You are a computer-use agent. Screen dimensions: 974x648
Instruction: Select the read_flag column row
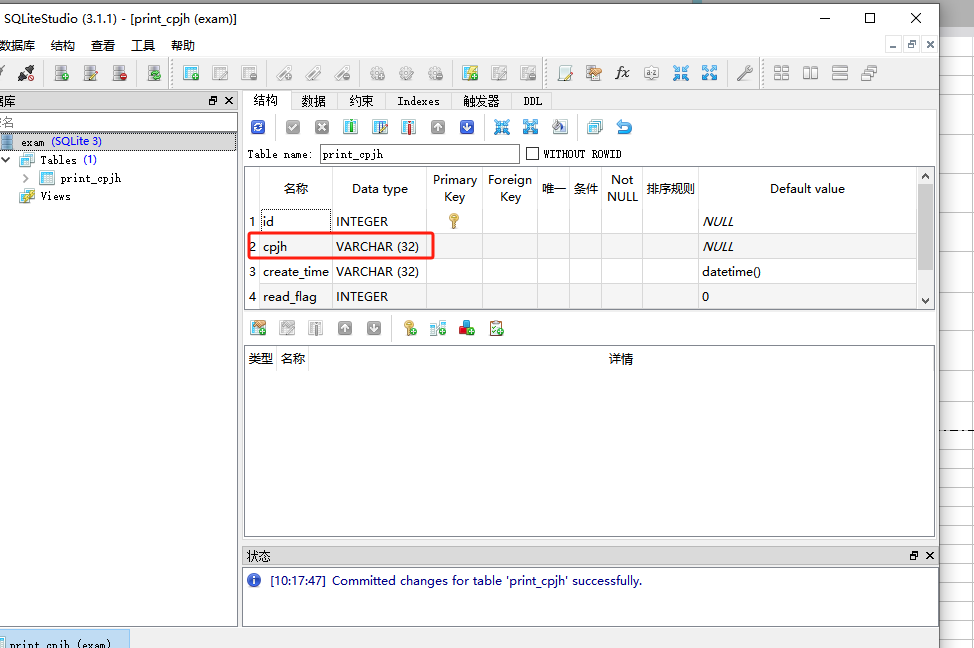click(x=581, y=296)
